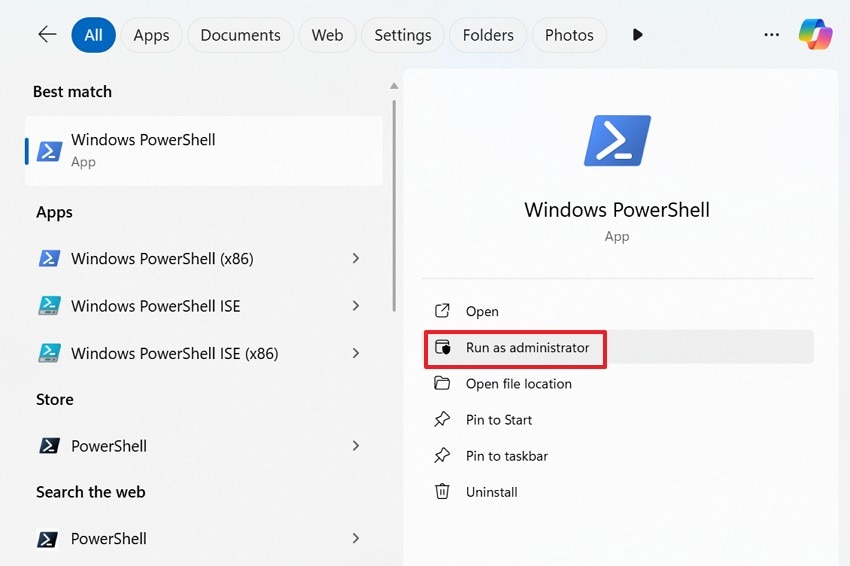Expand options for Windows PowerShell ISE (x86)

tap(356, 353)
